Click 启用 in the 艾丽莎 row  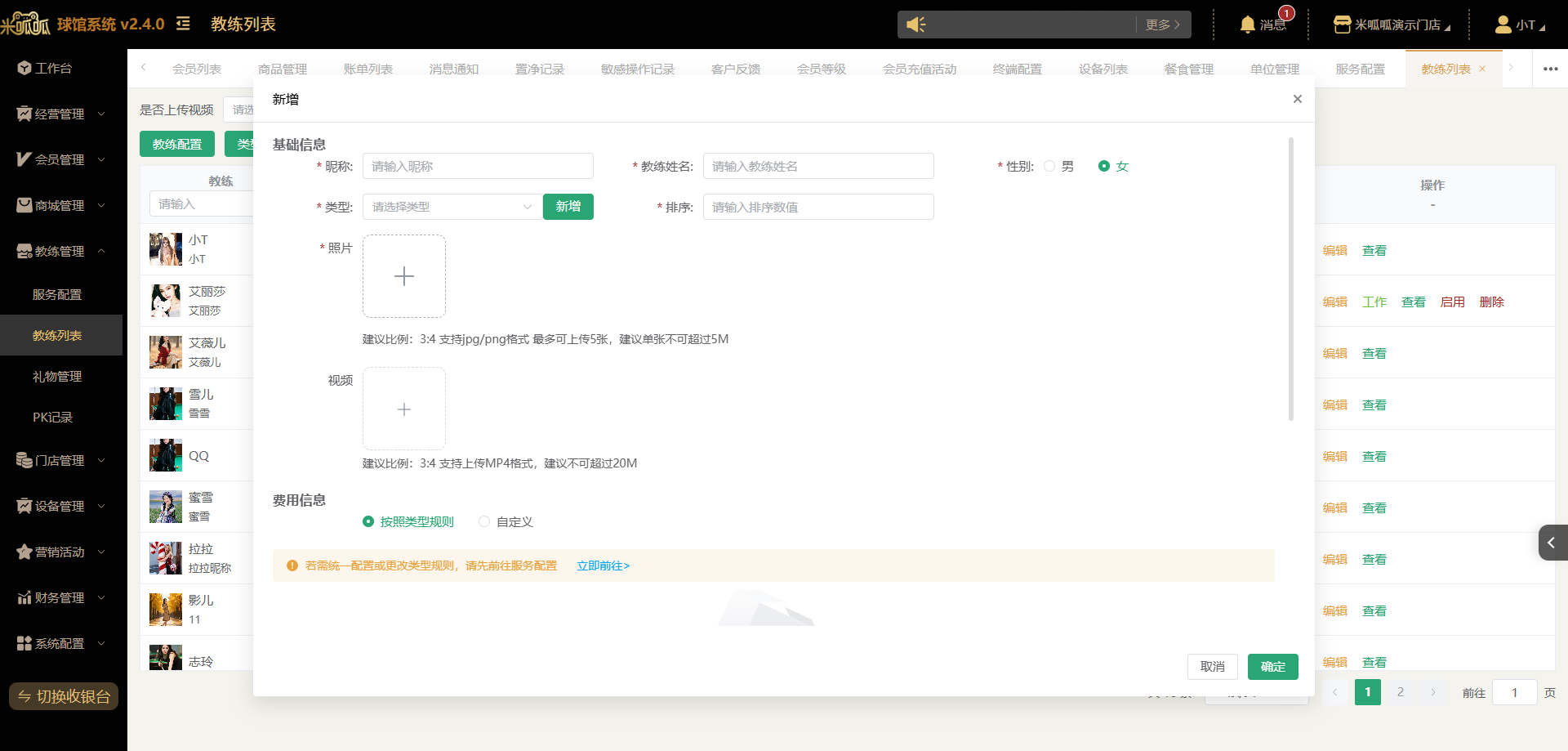[1453, 302]
